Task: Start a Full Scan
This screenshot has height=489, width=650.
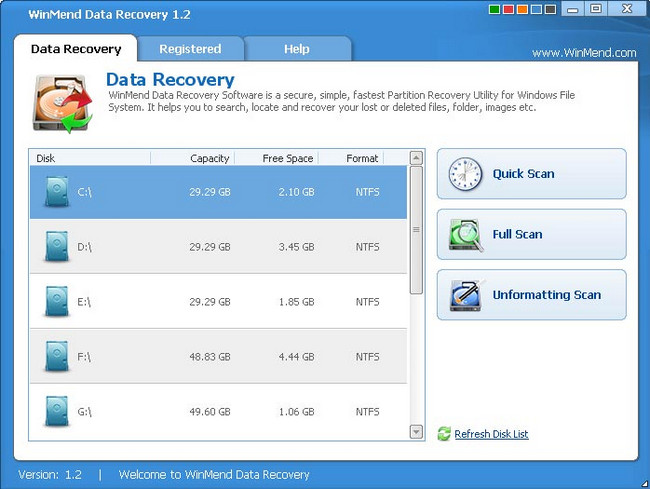Action: (531, 234)
